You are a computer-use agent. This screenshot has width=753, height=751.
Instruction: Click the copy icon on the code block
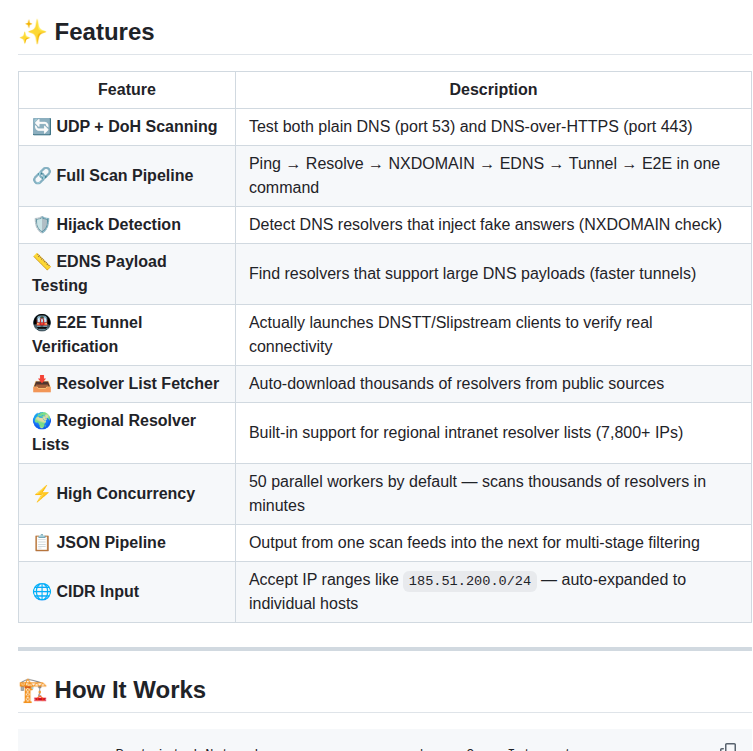tap(729, 747)
